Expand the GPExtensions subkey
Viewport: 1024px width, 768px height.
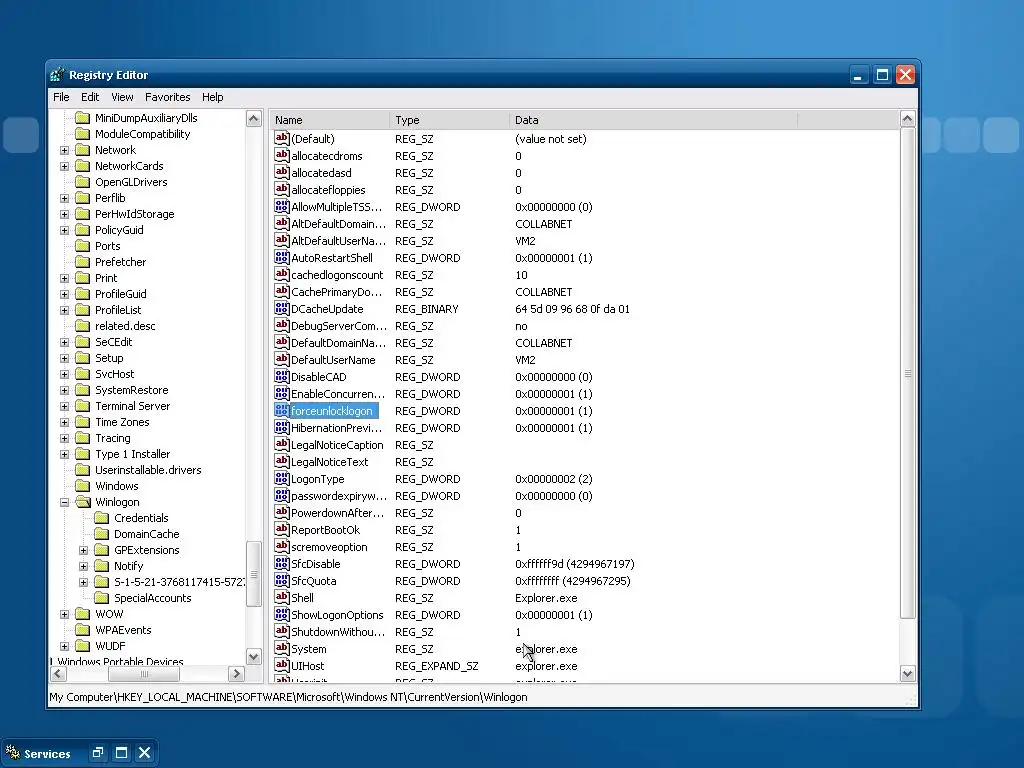point(84,551)
